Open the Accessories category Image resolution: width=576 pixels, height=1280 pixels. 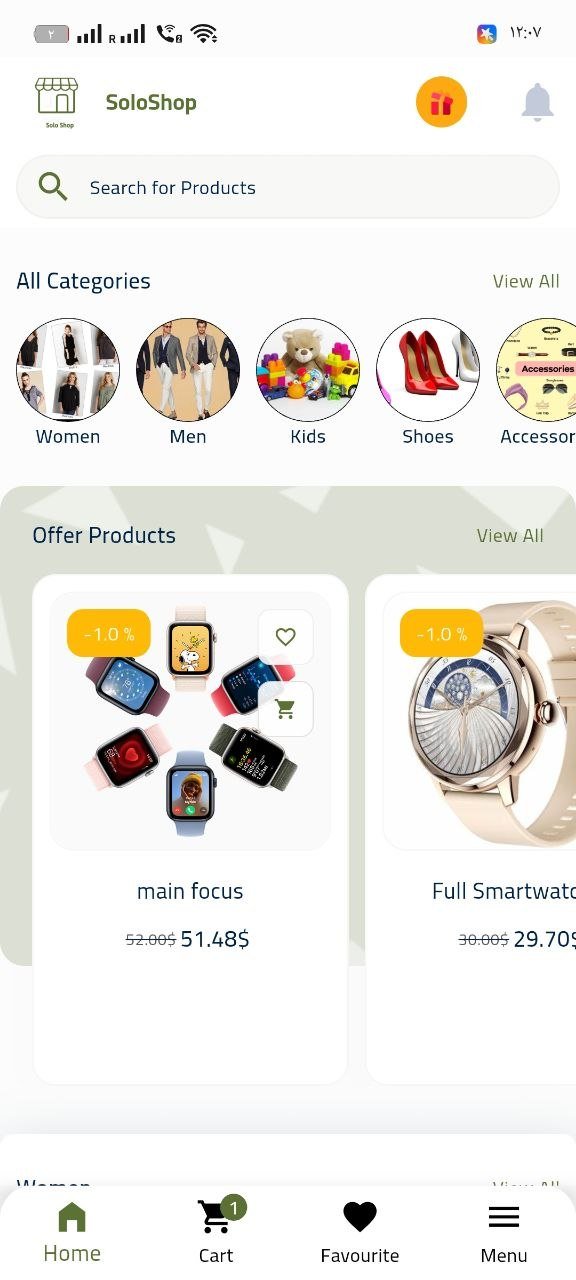tap(537, 382)
